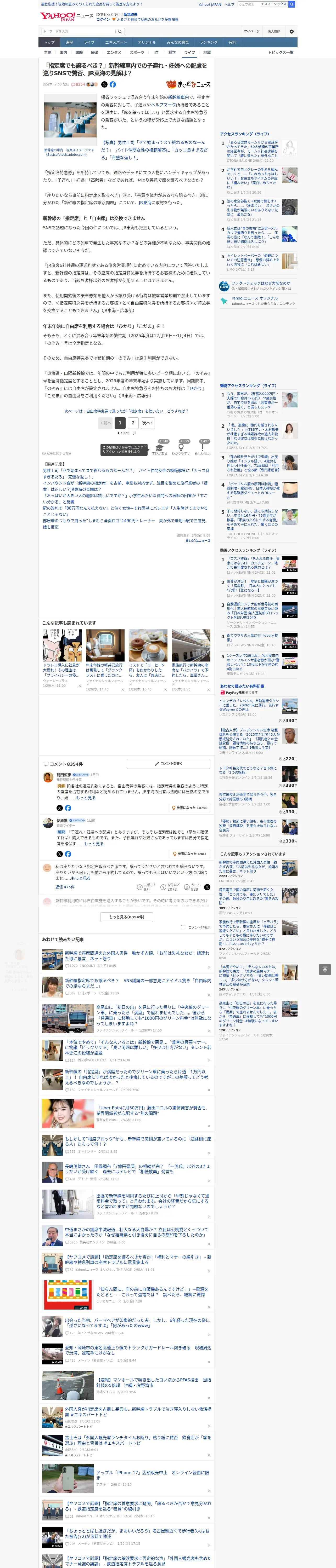
Task: Open エキスパート navigation tab
Action: click(116, 43)
